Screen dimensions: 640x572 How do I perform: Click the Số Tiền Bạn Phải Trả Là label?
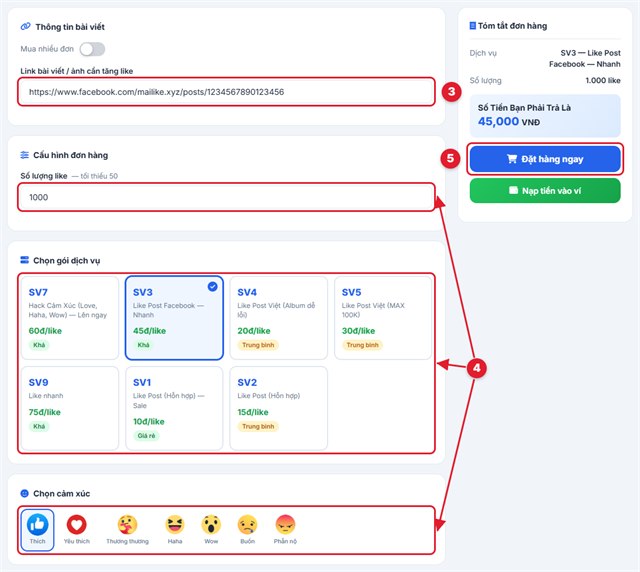[x=524, y=108]
